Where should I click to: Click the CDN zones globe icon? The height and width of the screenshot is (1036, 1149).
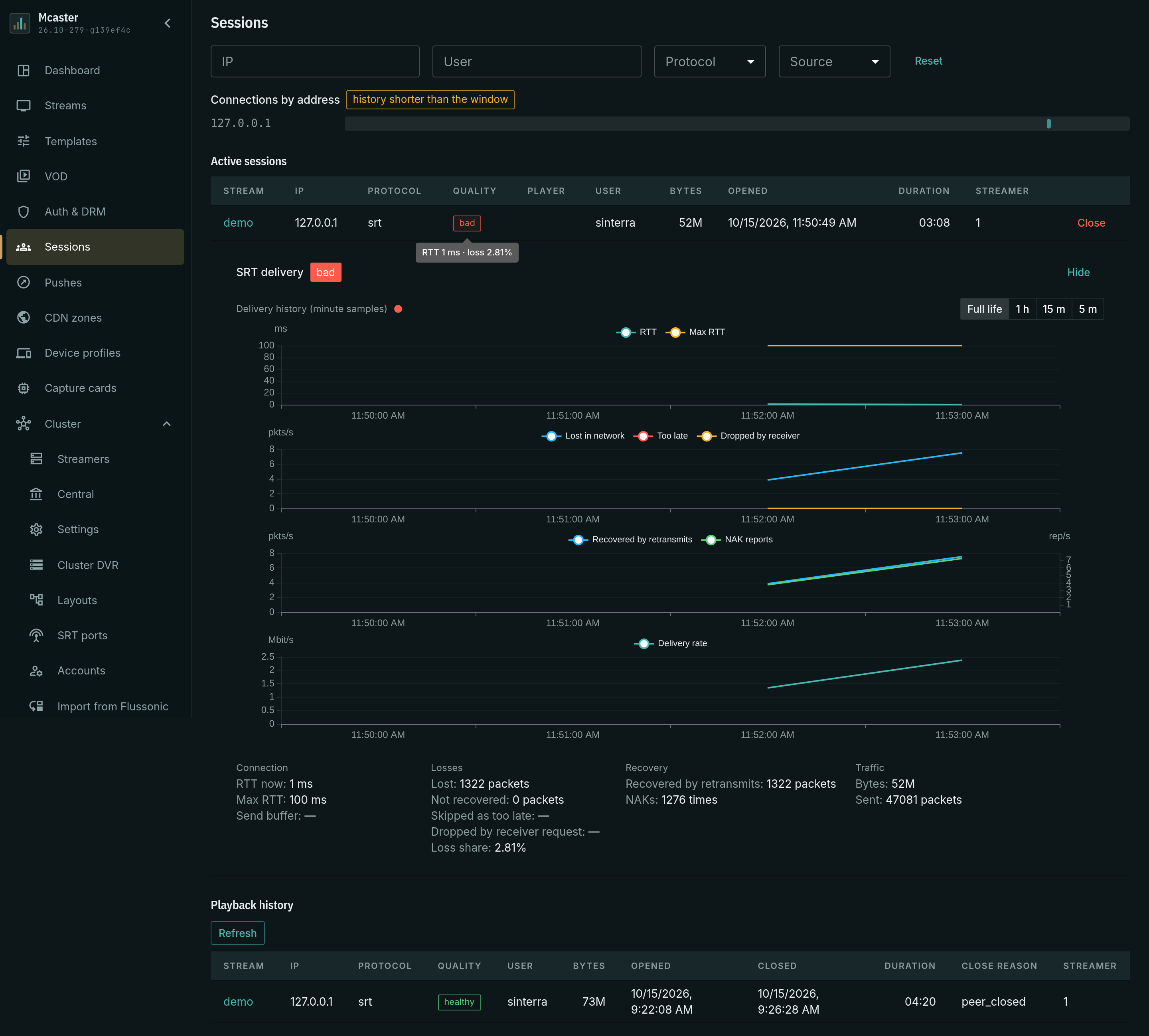coord(23,318)
